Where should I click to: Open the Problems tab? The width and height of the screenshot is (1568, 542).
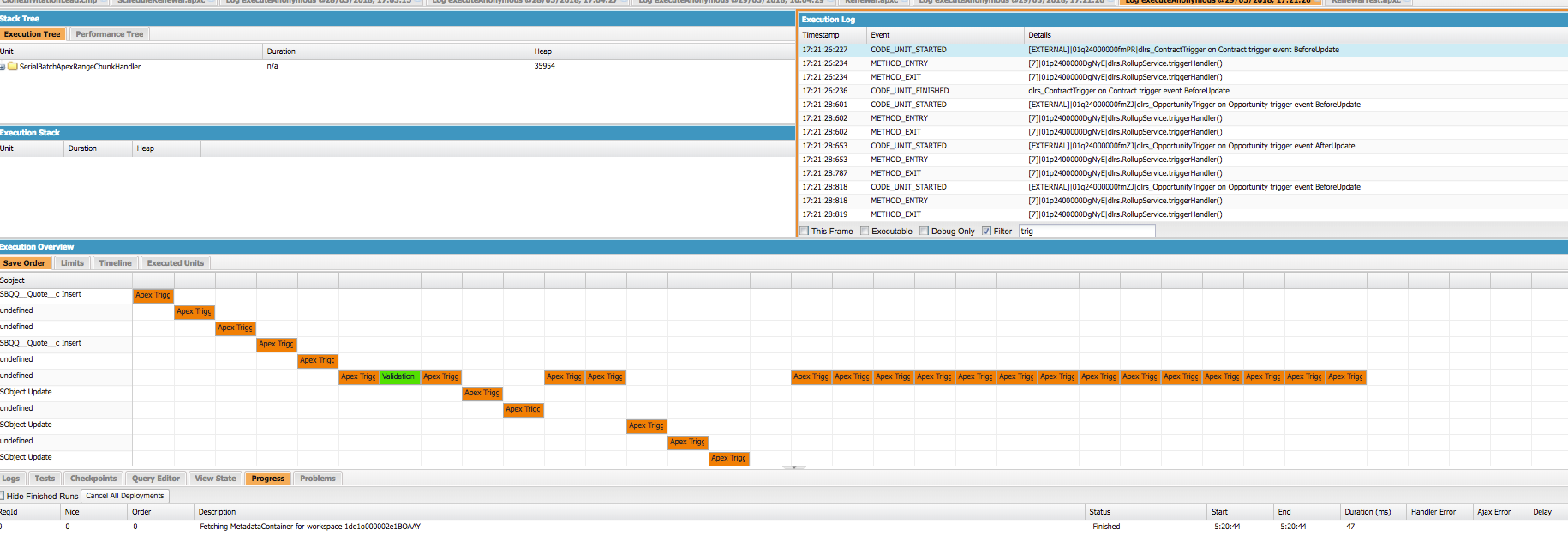tap(318, 479)
